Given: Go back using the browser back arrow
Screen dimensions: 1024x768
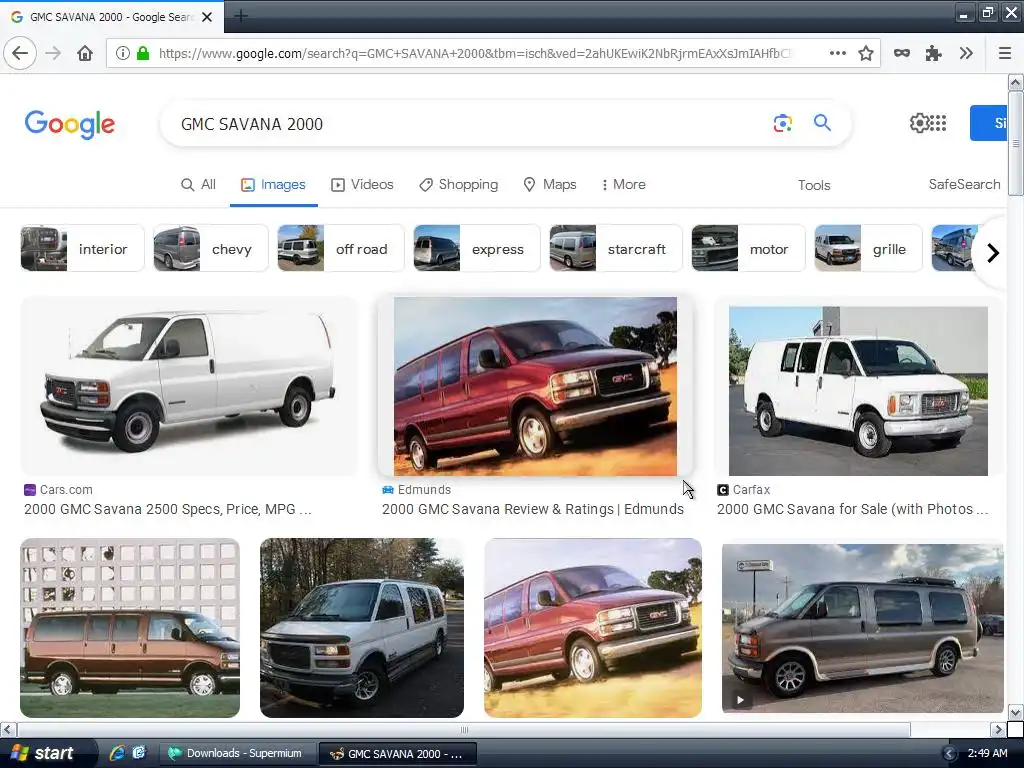Looking at the screenshot, I should 20,53.
